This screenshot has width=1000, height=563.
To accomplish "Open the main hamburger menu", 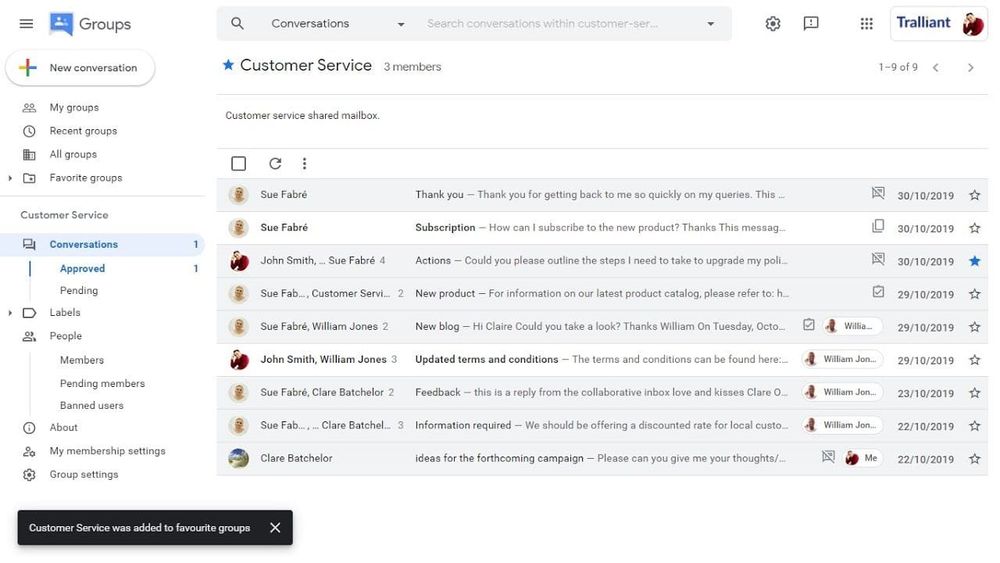I will pos(27,24).
